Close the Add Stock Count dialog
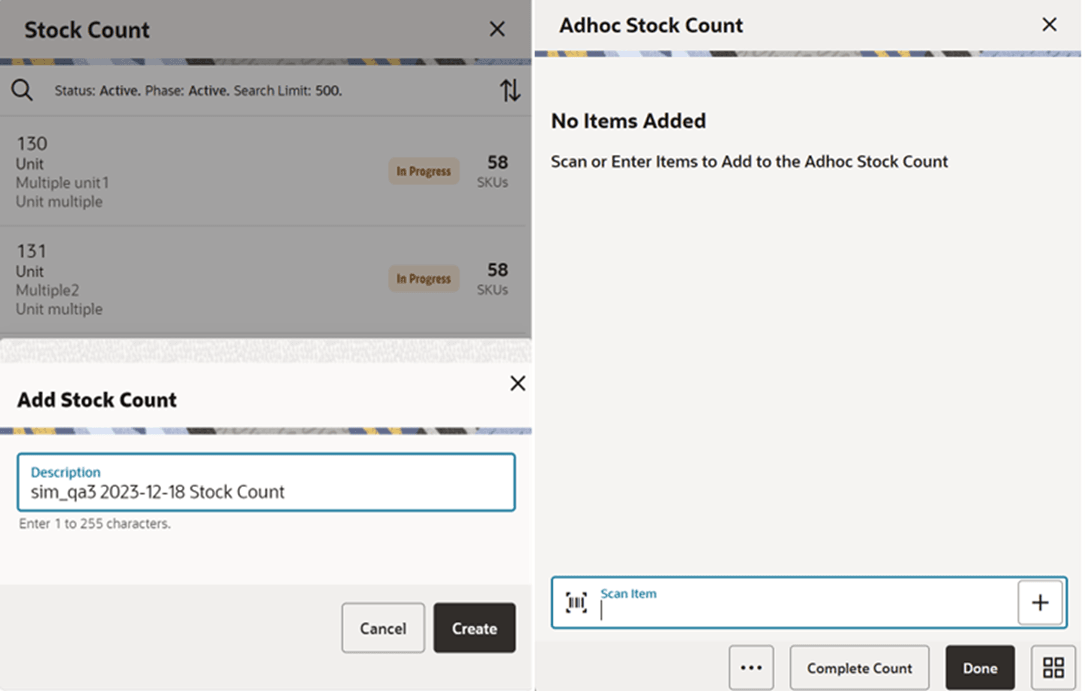The width and height of the screenshot is (1085, 691). (517, 383)
